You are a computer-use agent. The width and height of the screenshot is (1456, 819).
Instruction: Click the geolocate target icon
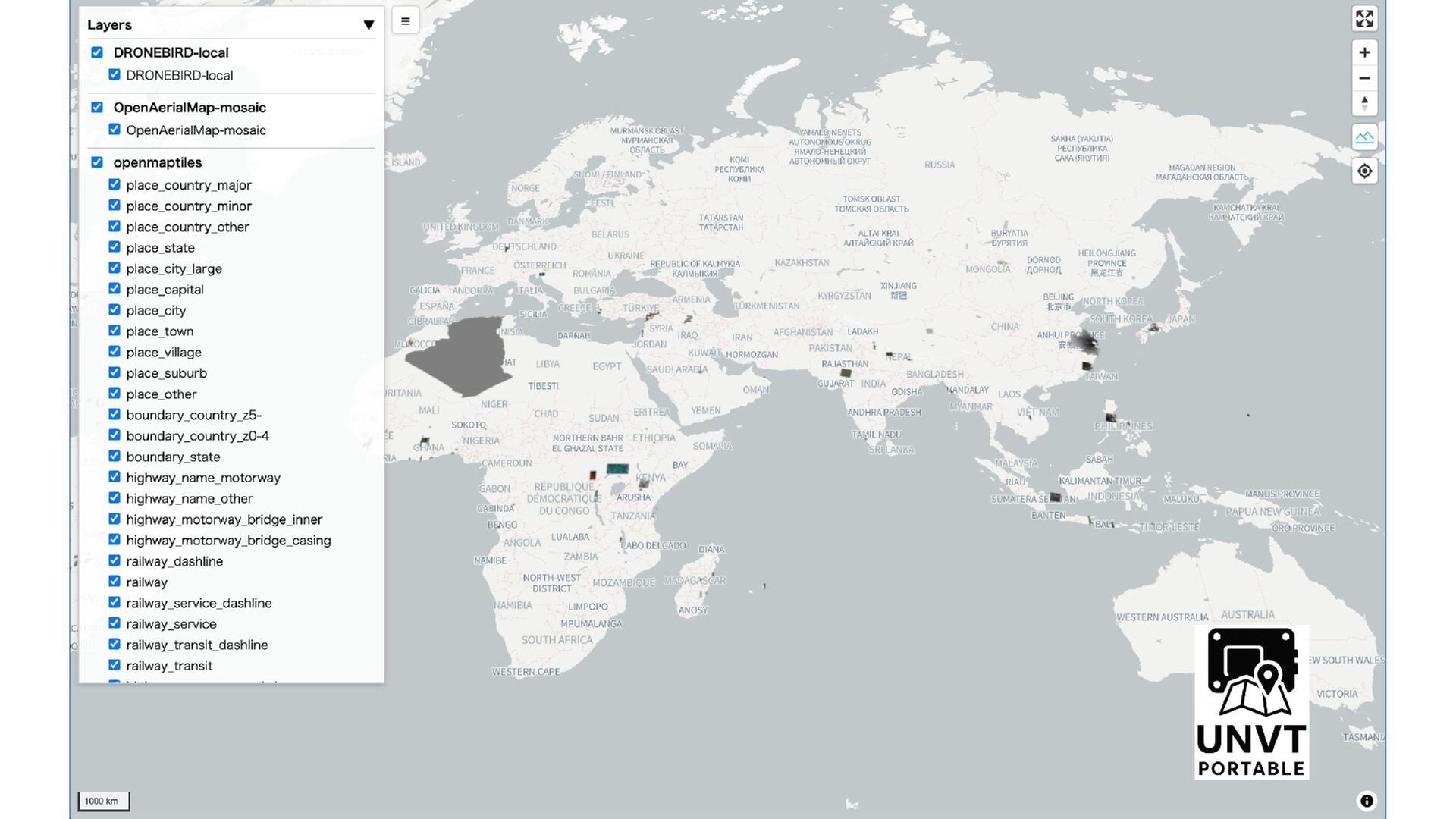tap(1364, 171)
